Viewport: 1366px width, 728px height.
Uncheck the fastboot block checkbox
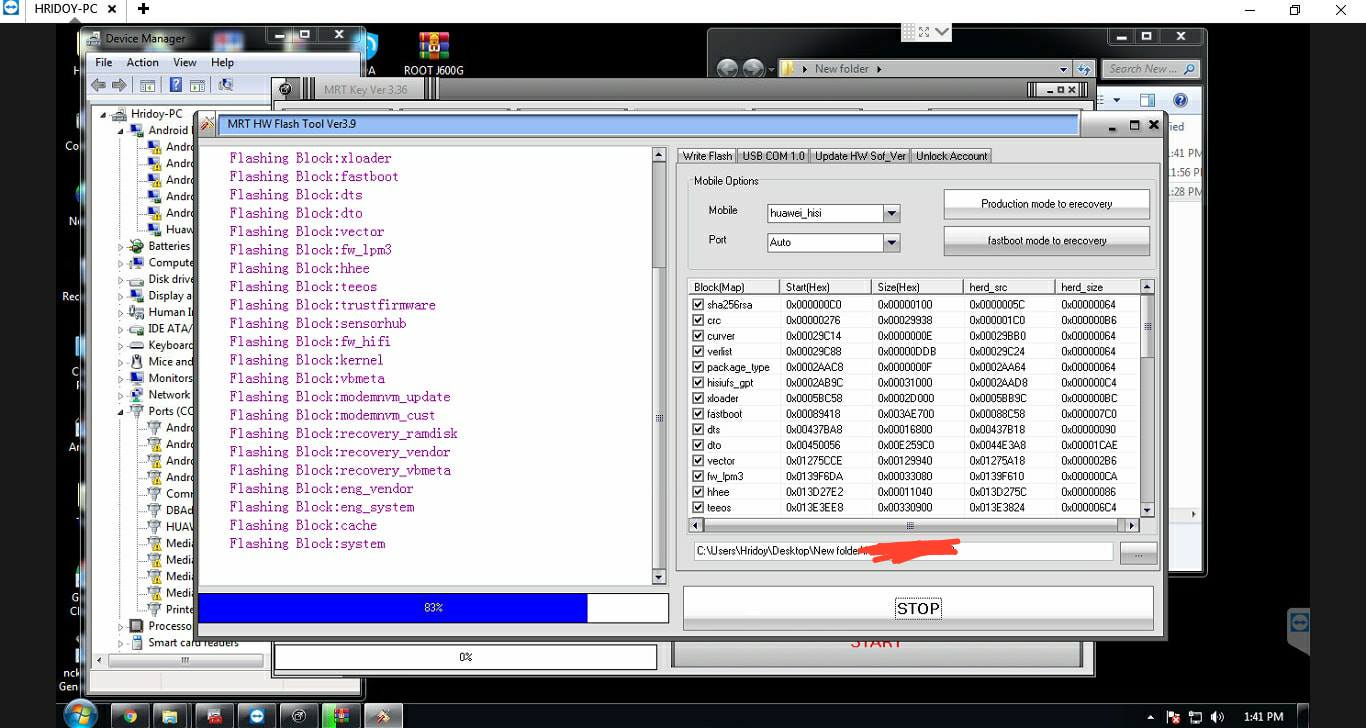click(698, 414)
